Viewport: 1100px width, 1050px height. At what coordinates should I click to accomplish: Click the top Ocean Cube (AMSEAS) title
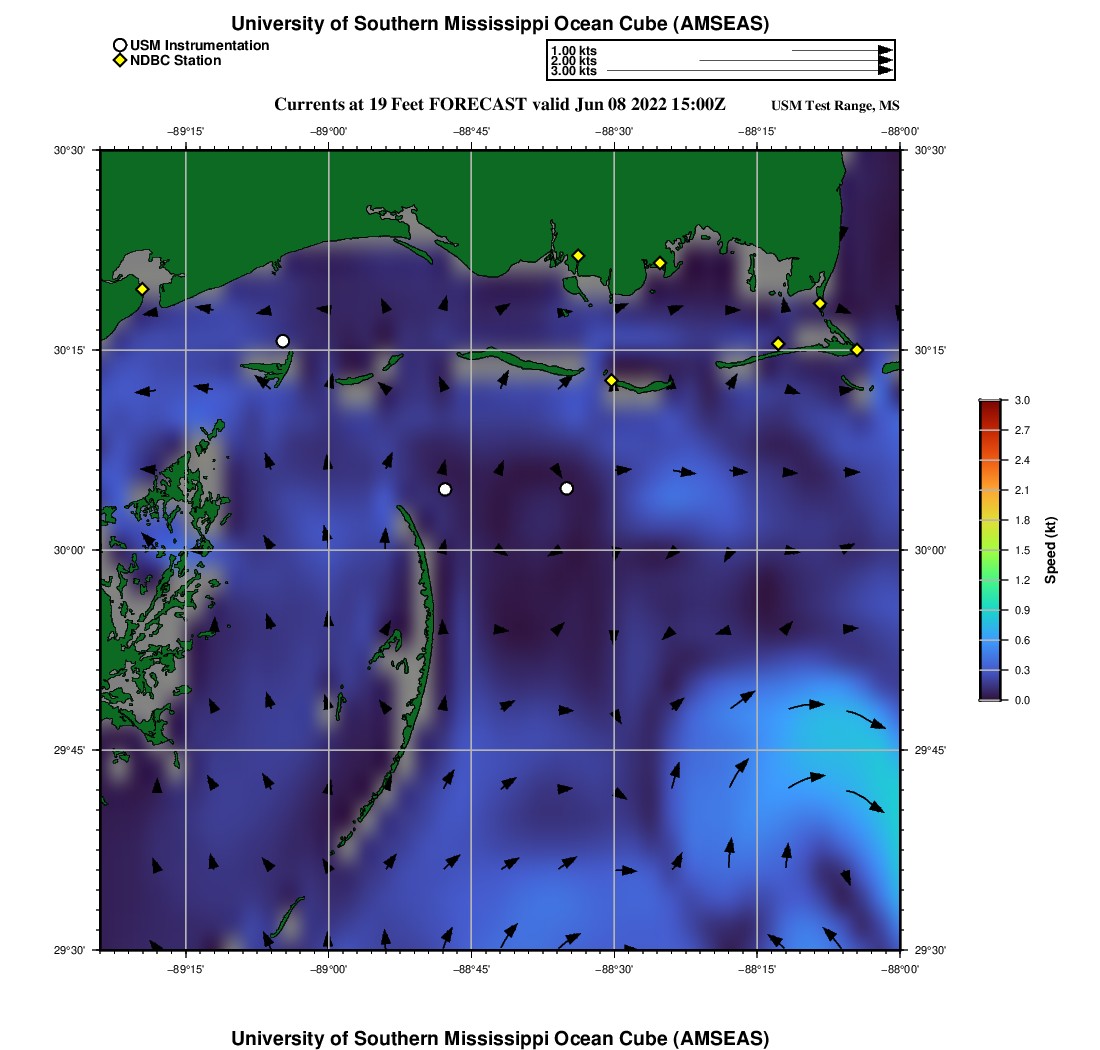pyautogui.click(x=500, y=24)
